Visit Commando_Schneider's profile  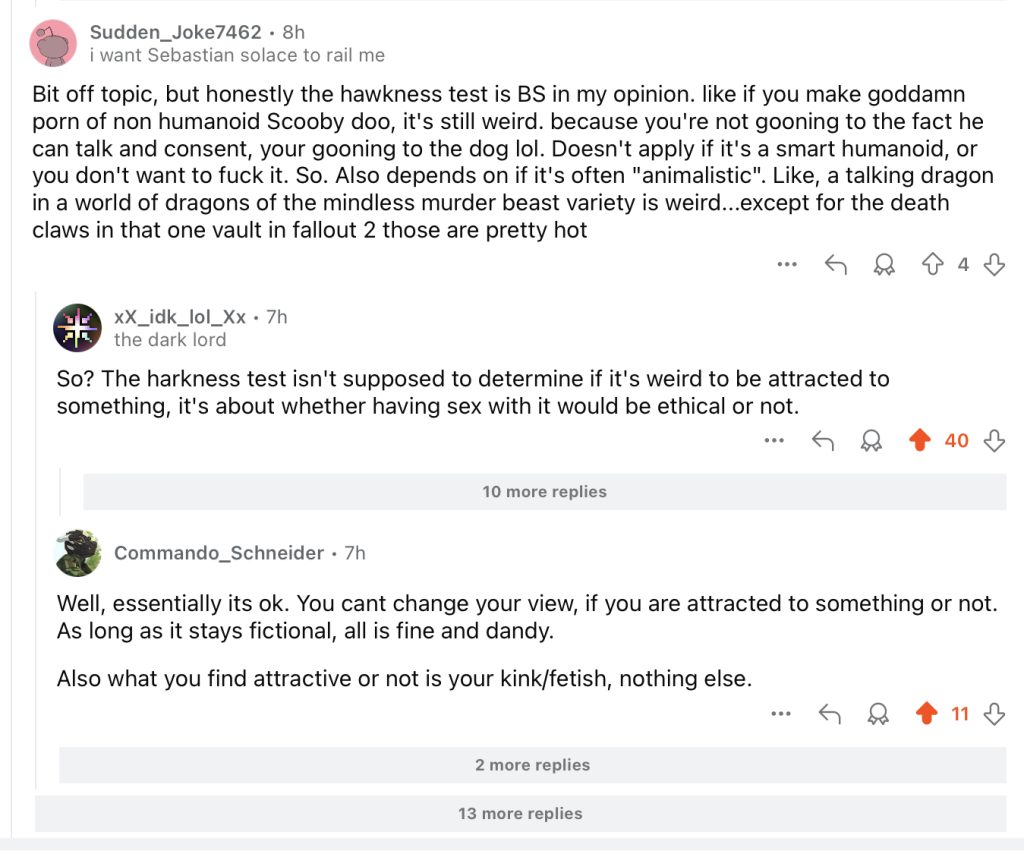(x=219, y=553)
